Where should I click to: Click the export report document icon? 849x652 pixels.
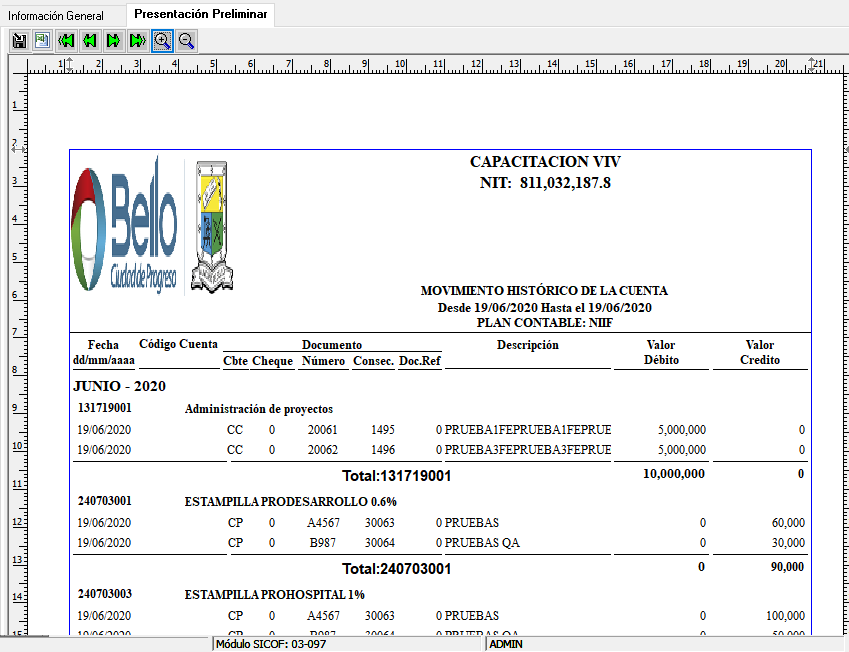coord(42,41)
